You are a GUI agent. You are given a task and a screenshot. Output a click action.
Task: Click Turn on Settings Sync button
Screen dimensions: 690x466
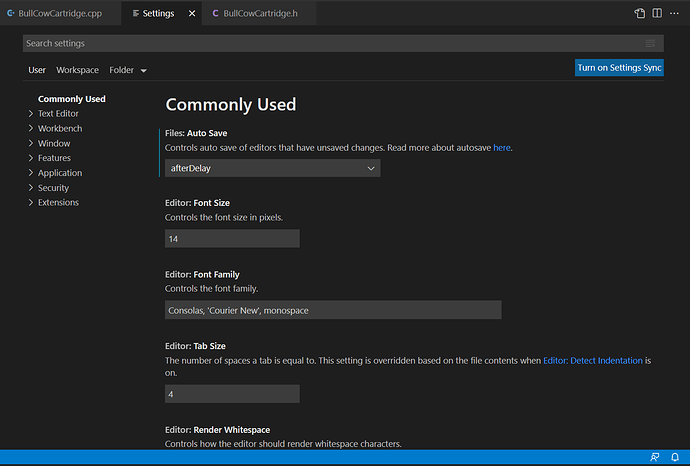[619, 68]
